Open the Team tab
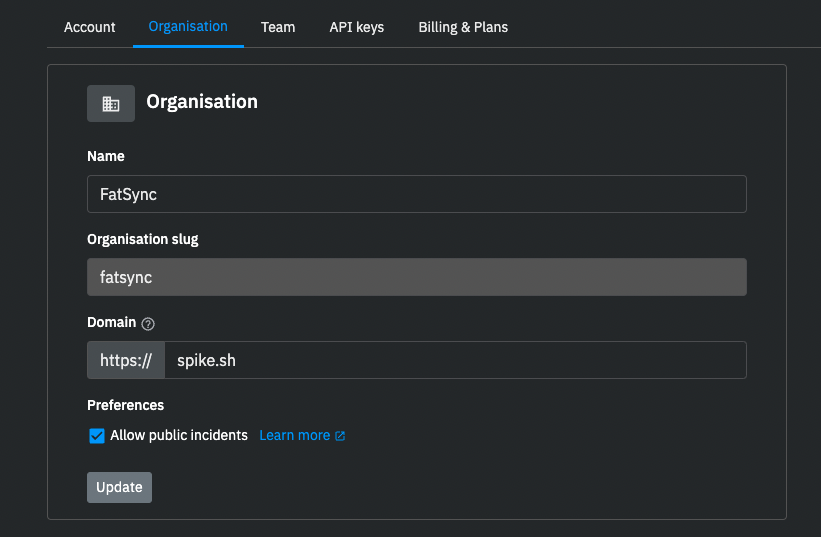This screenshot has height=537, width=821. [278, 27]
